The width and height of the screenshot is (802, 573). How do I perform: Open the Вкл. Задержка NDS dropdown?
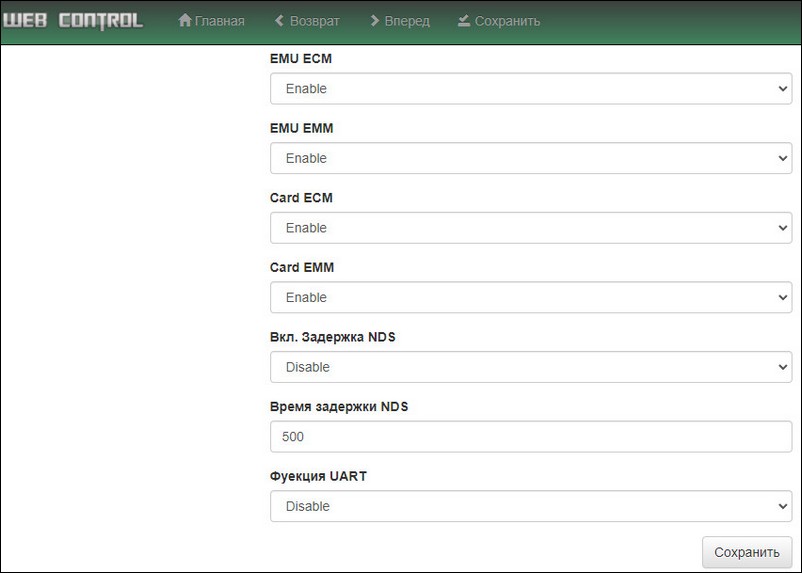point(531,367)
